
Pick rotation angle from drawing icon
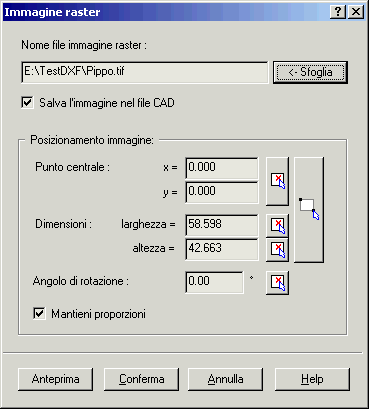(277, 283)
